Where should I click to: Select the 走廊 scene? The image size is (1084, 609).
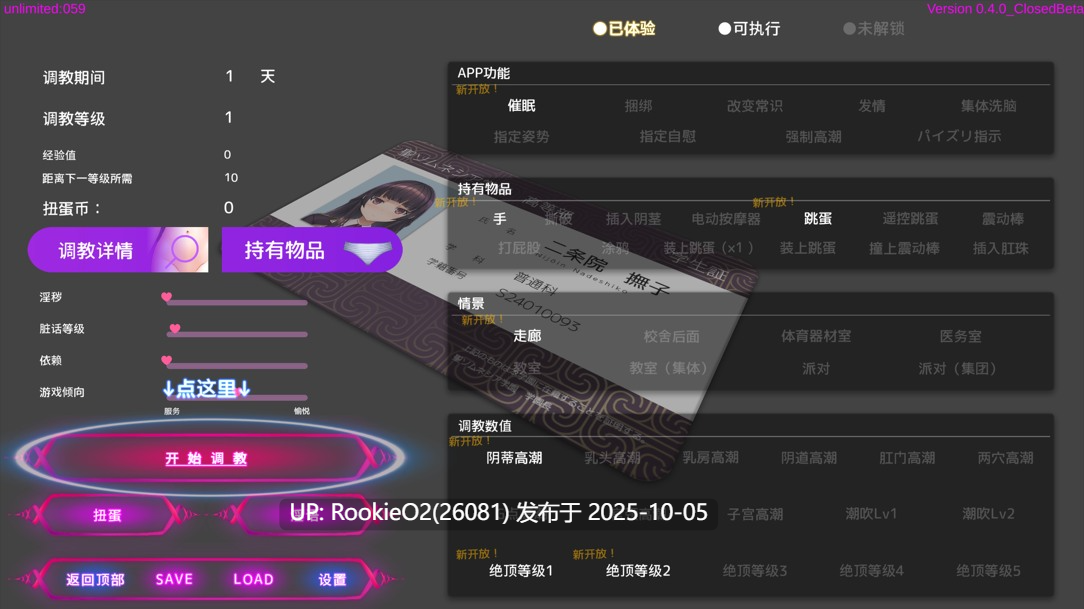527,336
